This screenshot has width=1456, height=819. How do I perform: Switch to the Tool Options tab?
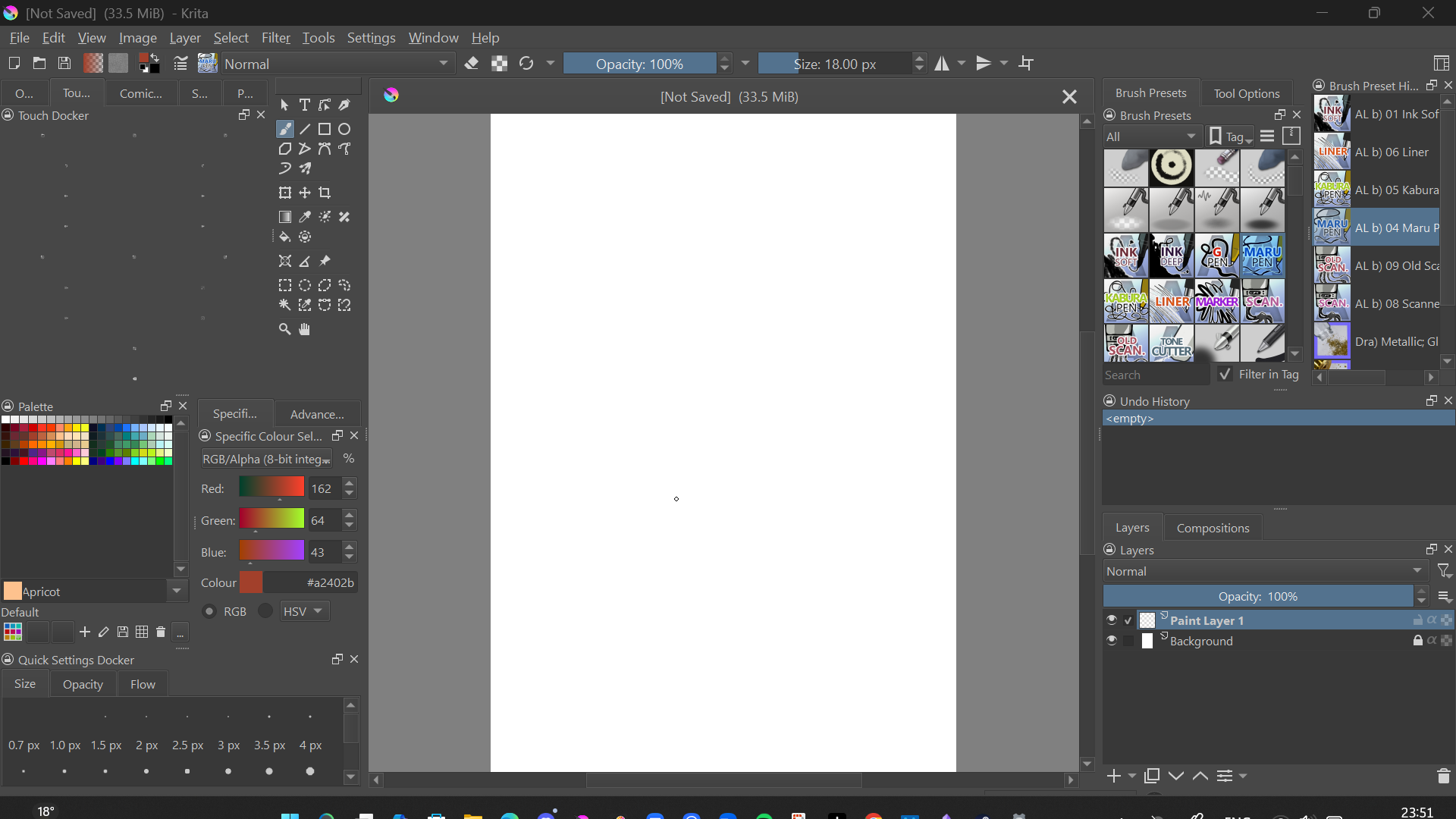1247,93
